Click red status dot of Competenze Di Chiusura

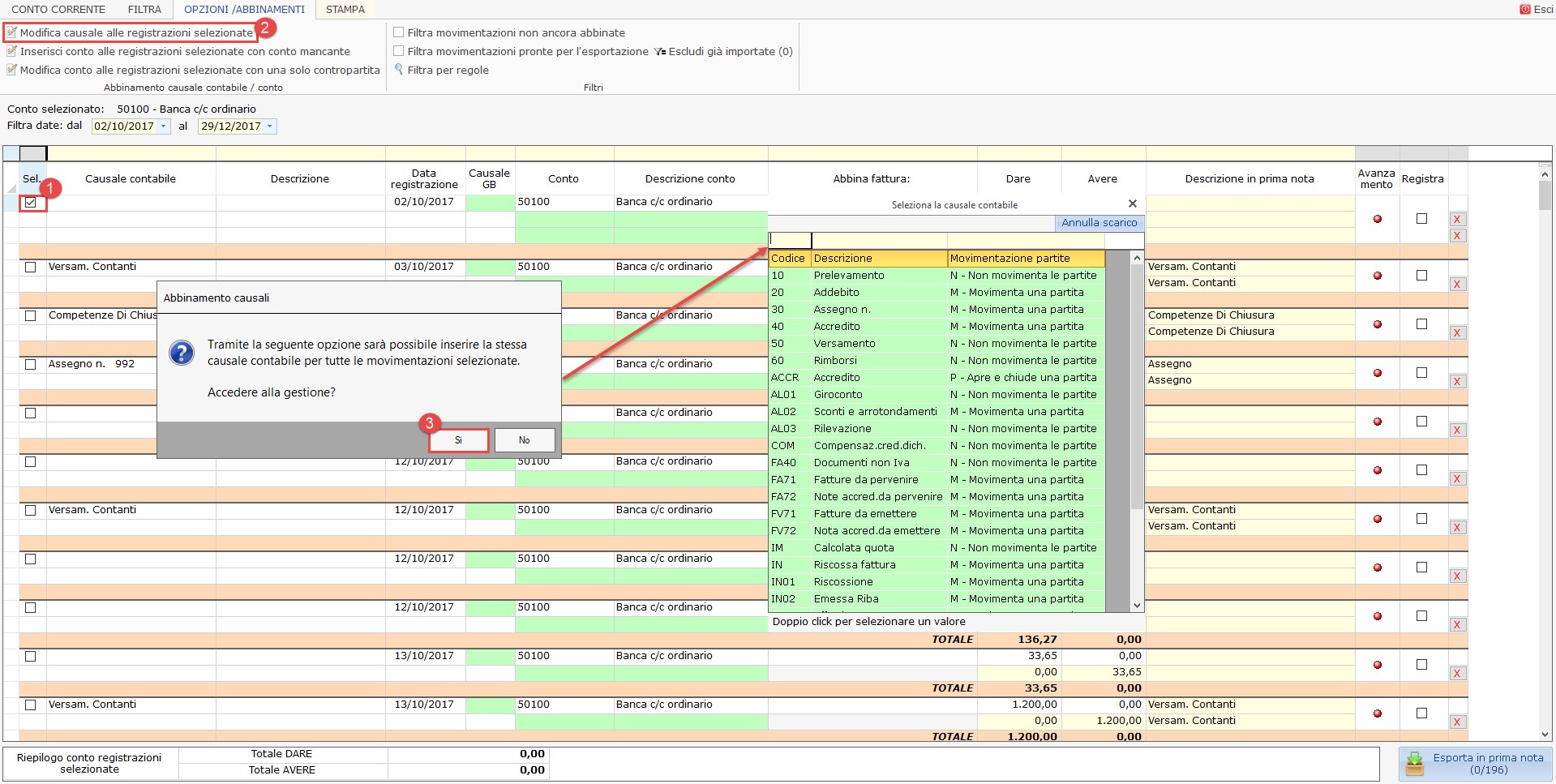point(1377,324)
